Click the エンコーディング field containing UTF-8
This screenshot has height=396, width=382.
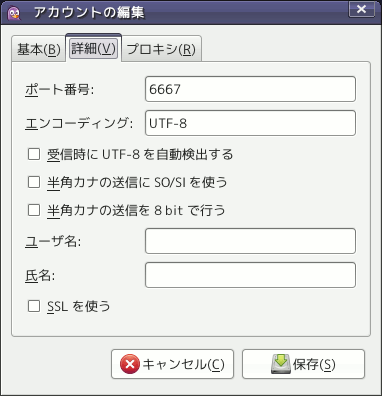[250, 123]
